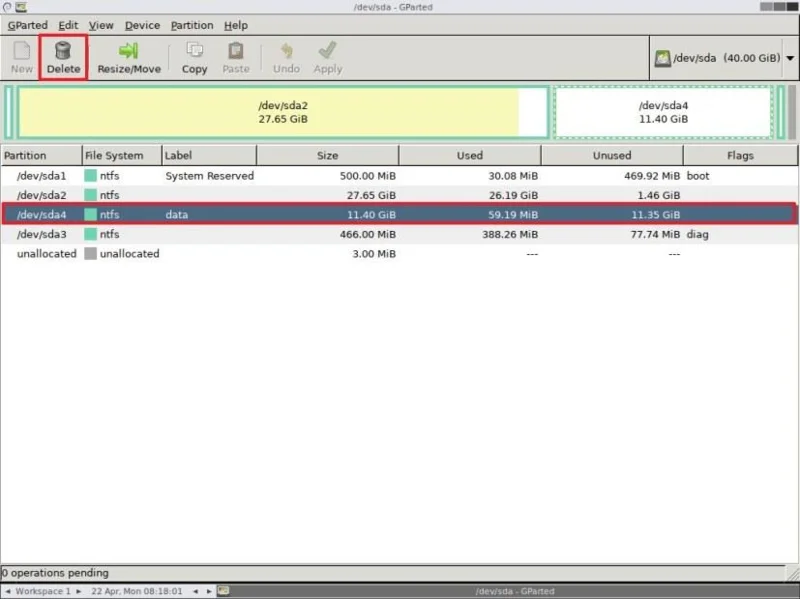Sort by the File System column header

point(122,155)
